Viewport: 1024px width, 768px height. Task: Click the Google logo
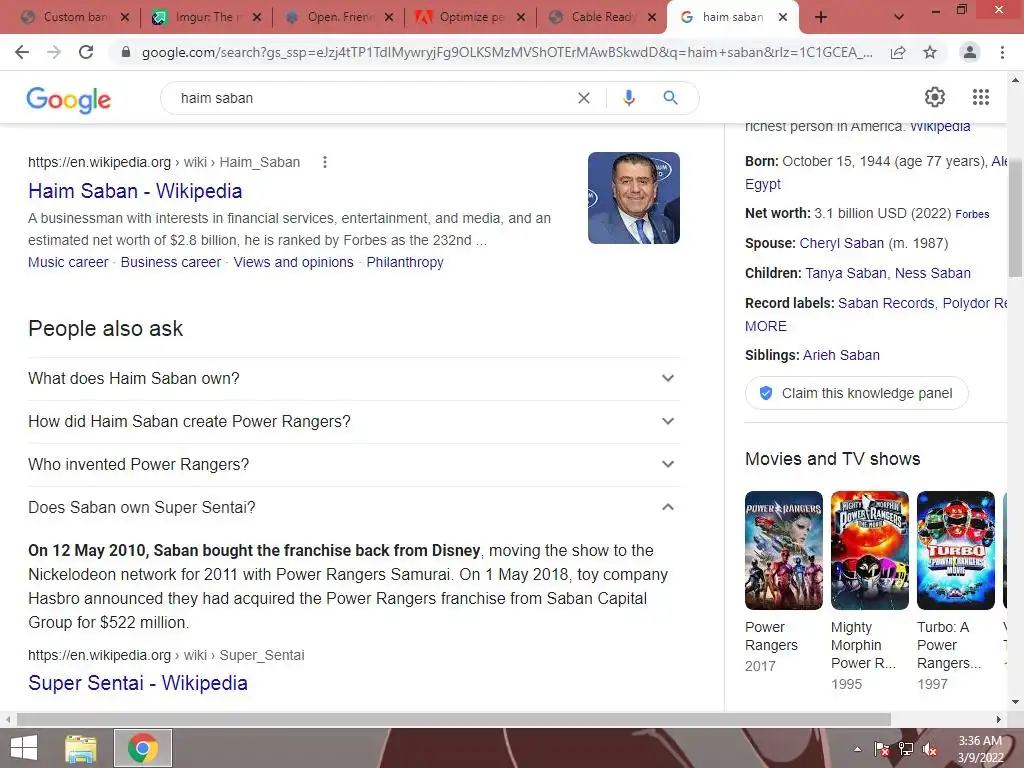pyautogui.click(x=69, y=99)
